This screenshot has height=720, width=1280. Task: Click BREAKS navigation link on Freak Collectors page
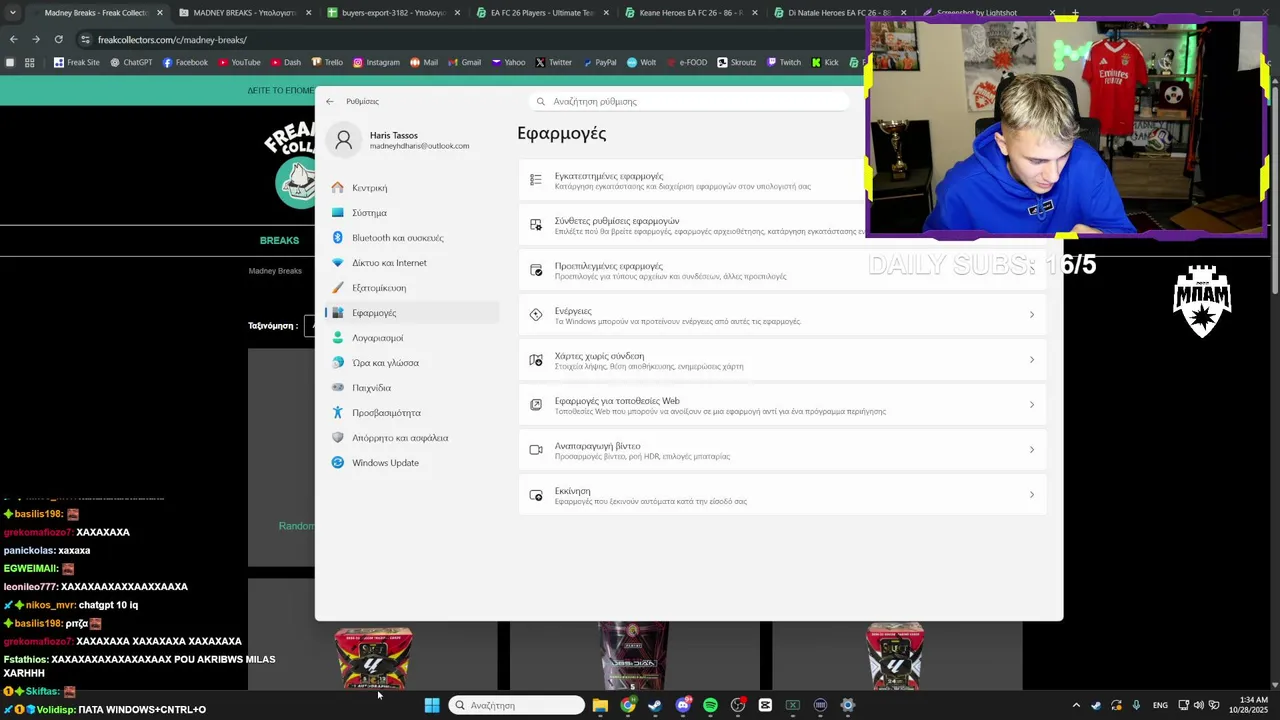279,240
